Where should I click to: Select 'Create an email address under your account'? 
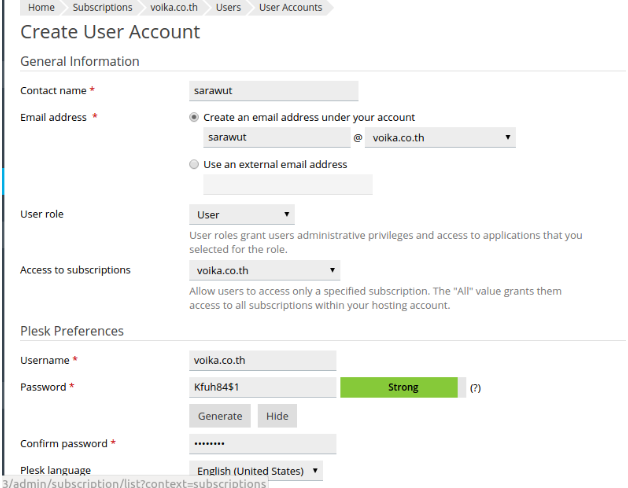(194, 117)
